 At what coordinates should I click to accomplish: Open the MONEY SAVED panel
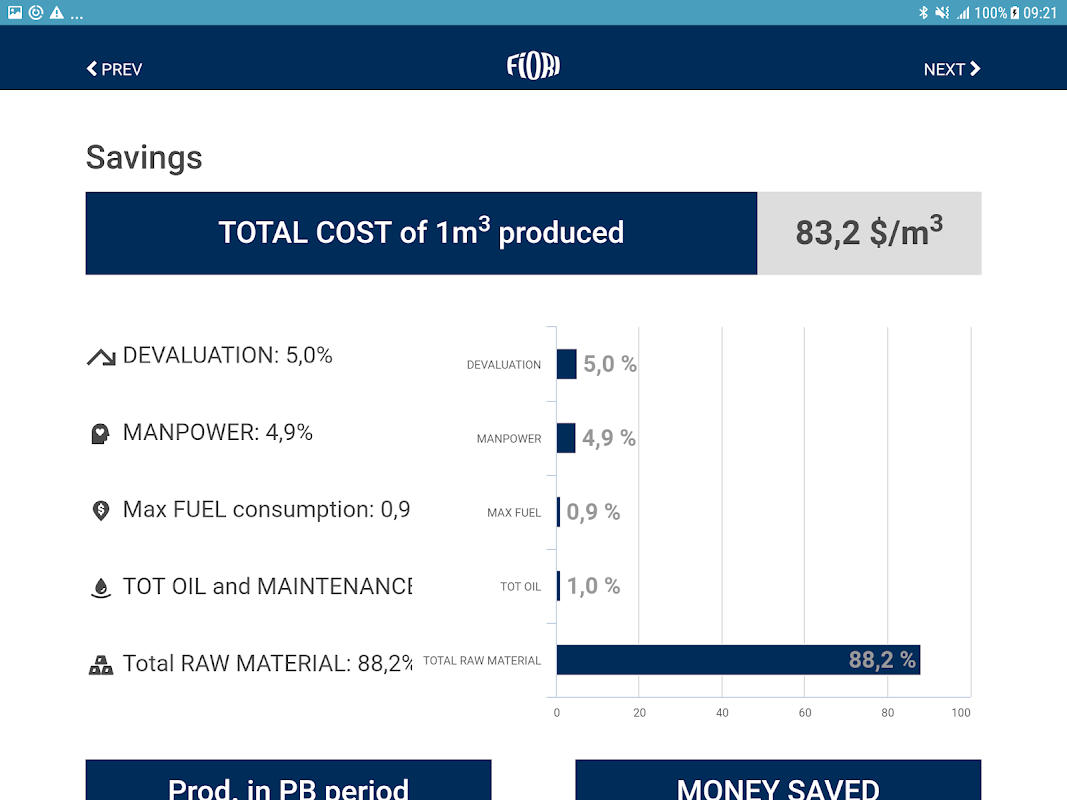[778, 782]
